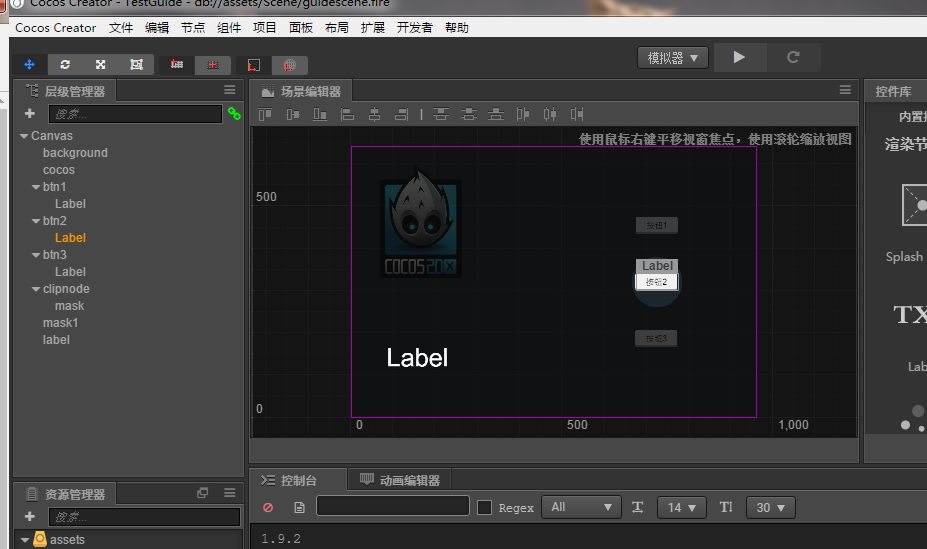The image size is (927, 549).
Task: Distribute nodes by left edges
Action: click(x=523, y=114)
